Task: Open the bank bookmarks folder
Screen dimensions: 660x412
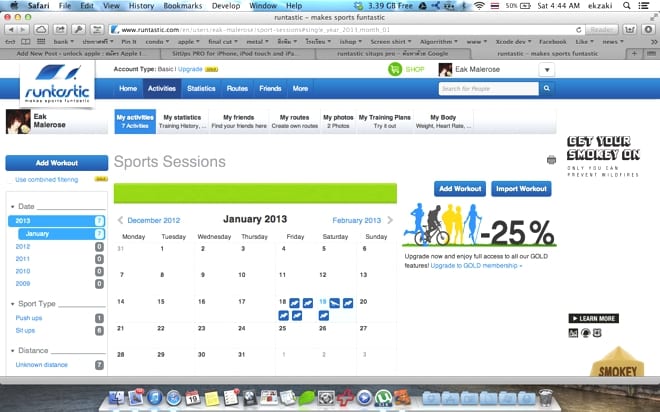Action: pos(63,42)
